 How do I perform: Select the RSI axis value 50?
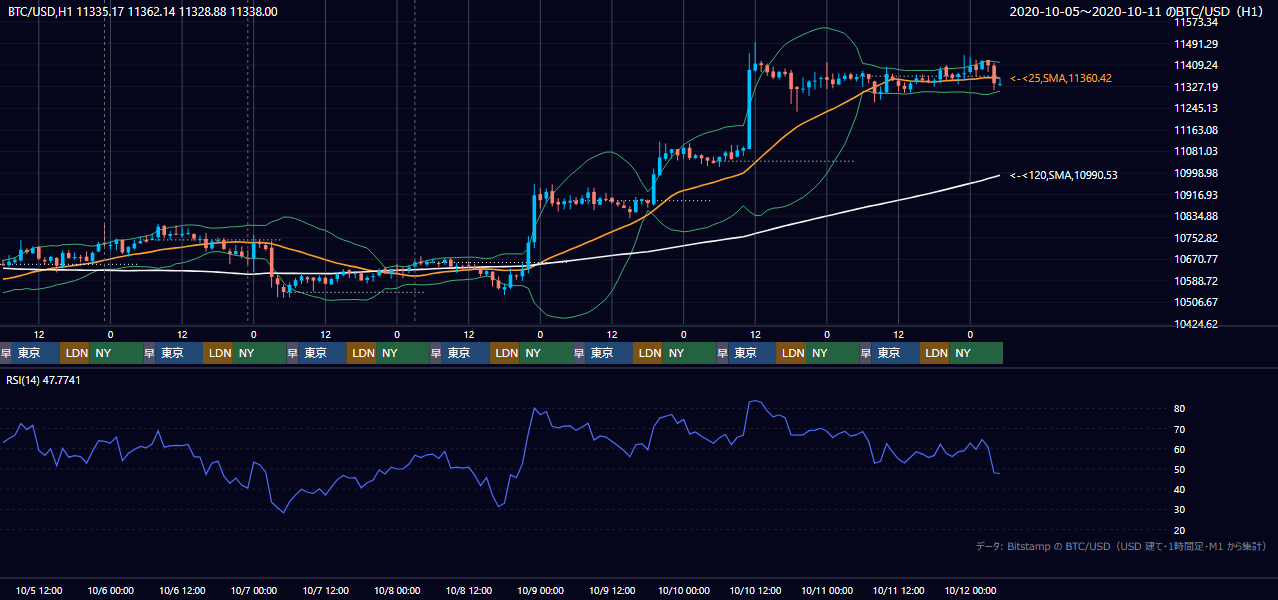pyautogui.click(x=1180, y=469)
